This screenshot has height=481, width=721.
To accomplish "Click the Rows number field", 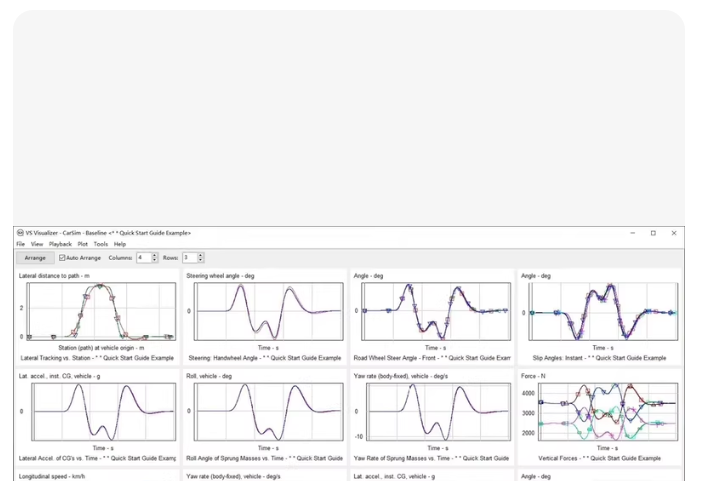I will tap(190, 258).
